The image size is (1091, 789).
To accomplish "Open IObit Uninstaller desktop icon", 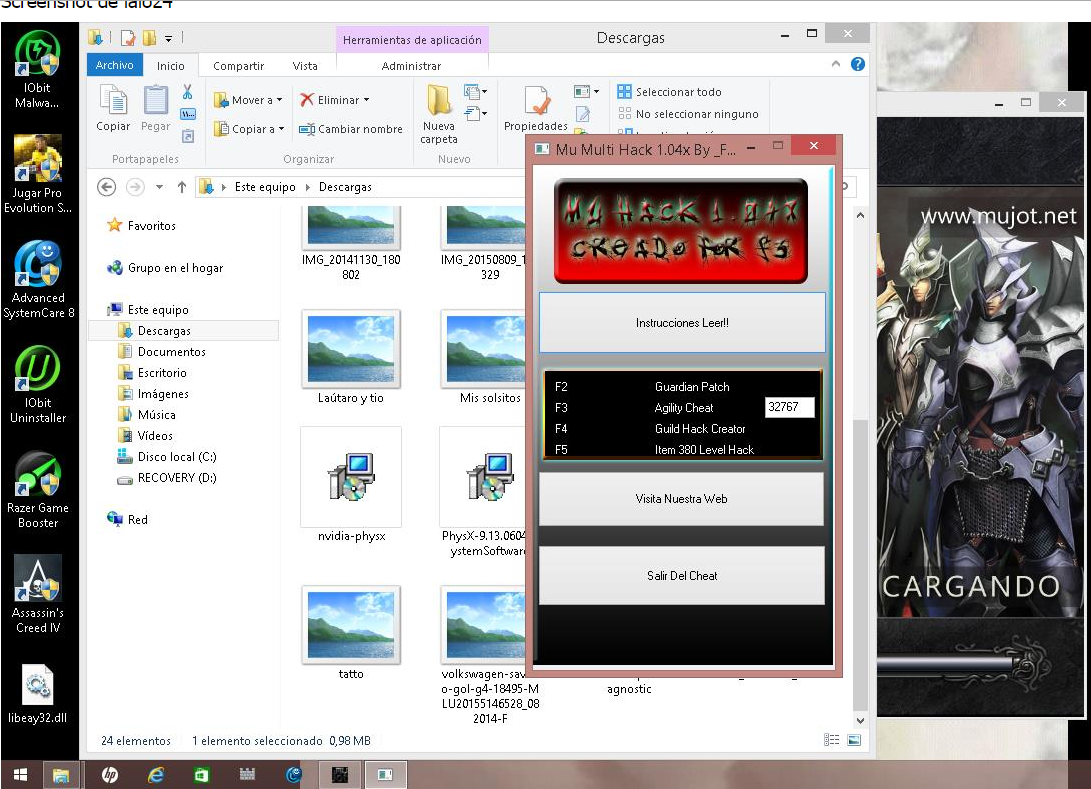I will (x=38, y=370).
